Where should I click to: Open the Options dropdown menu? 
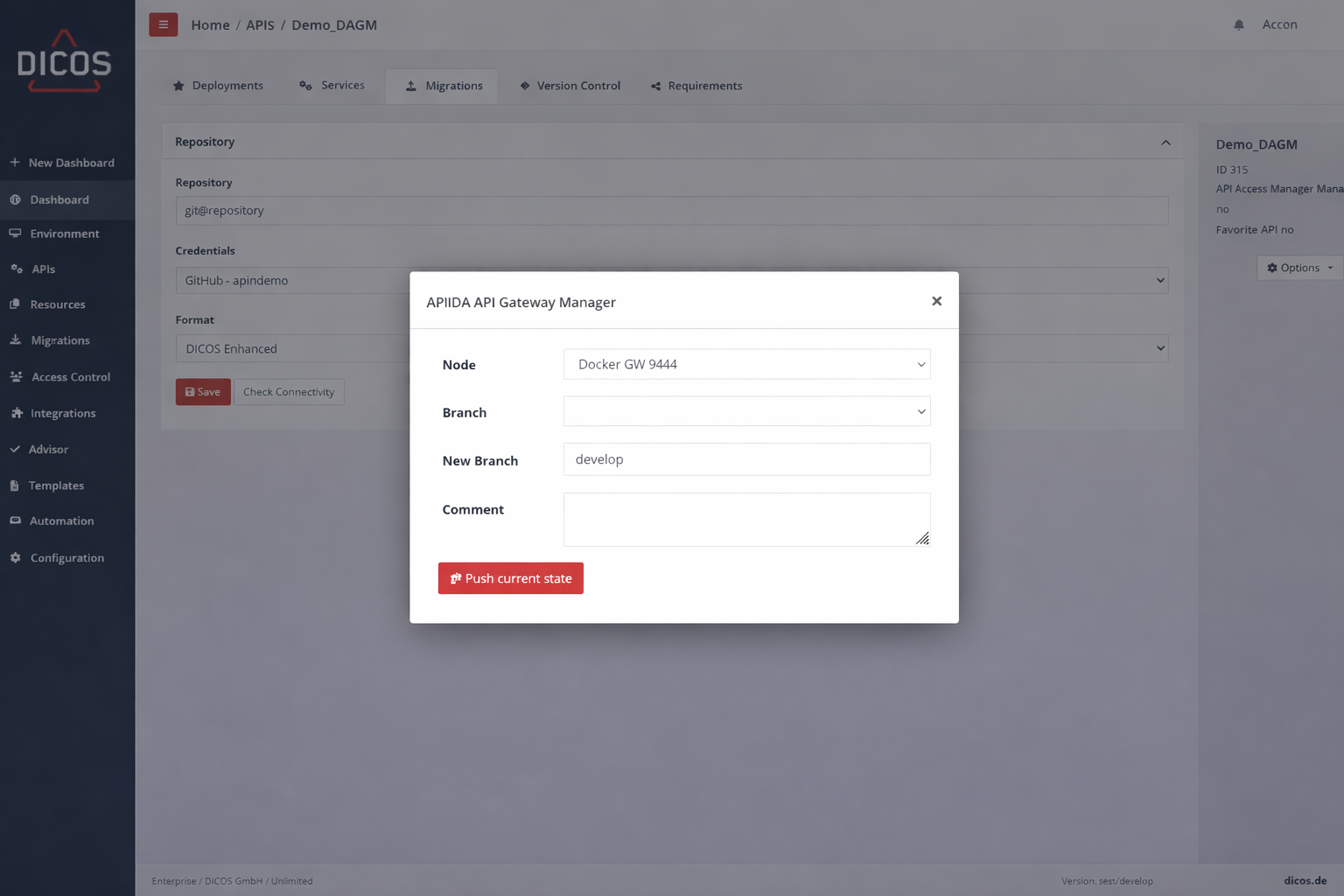[1299, 268]
